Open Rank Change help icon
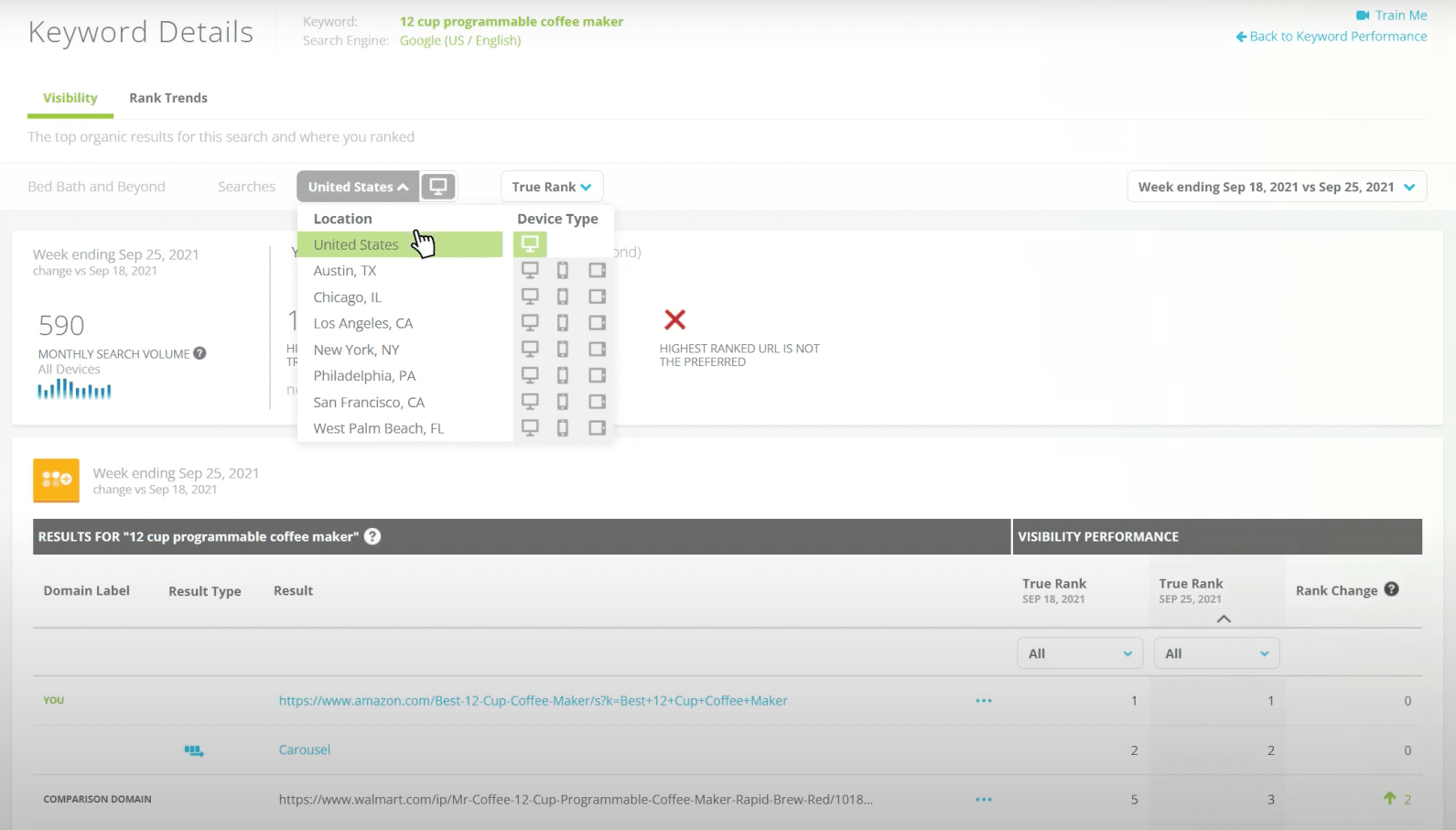 click(x=1391, y=589)
